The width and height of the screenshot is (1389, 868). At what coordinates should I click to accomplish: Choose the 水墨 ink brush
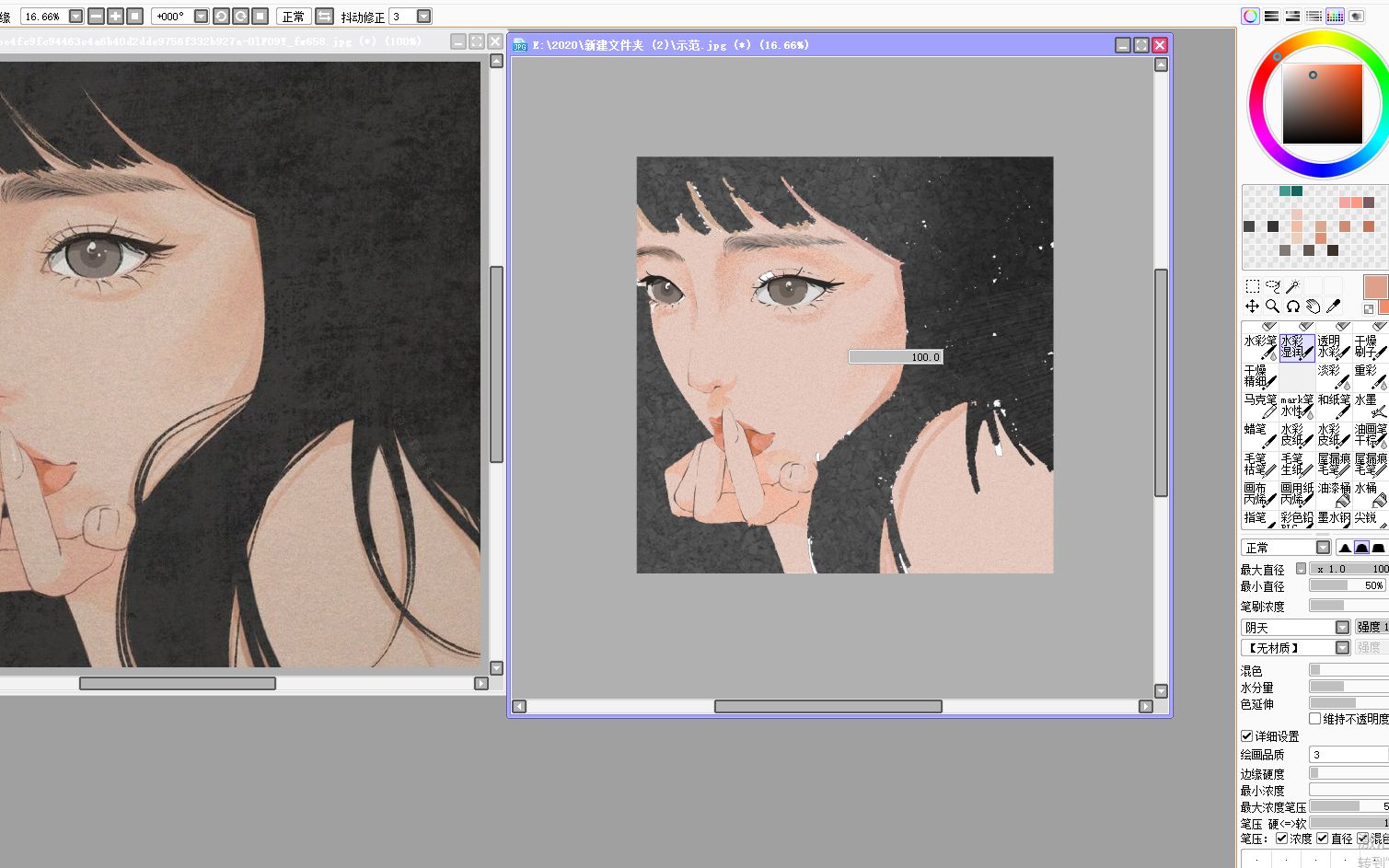[x=1371, y=406]
